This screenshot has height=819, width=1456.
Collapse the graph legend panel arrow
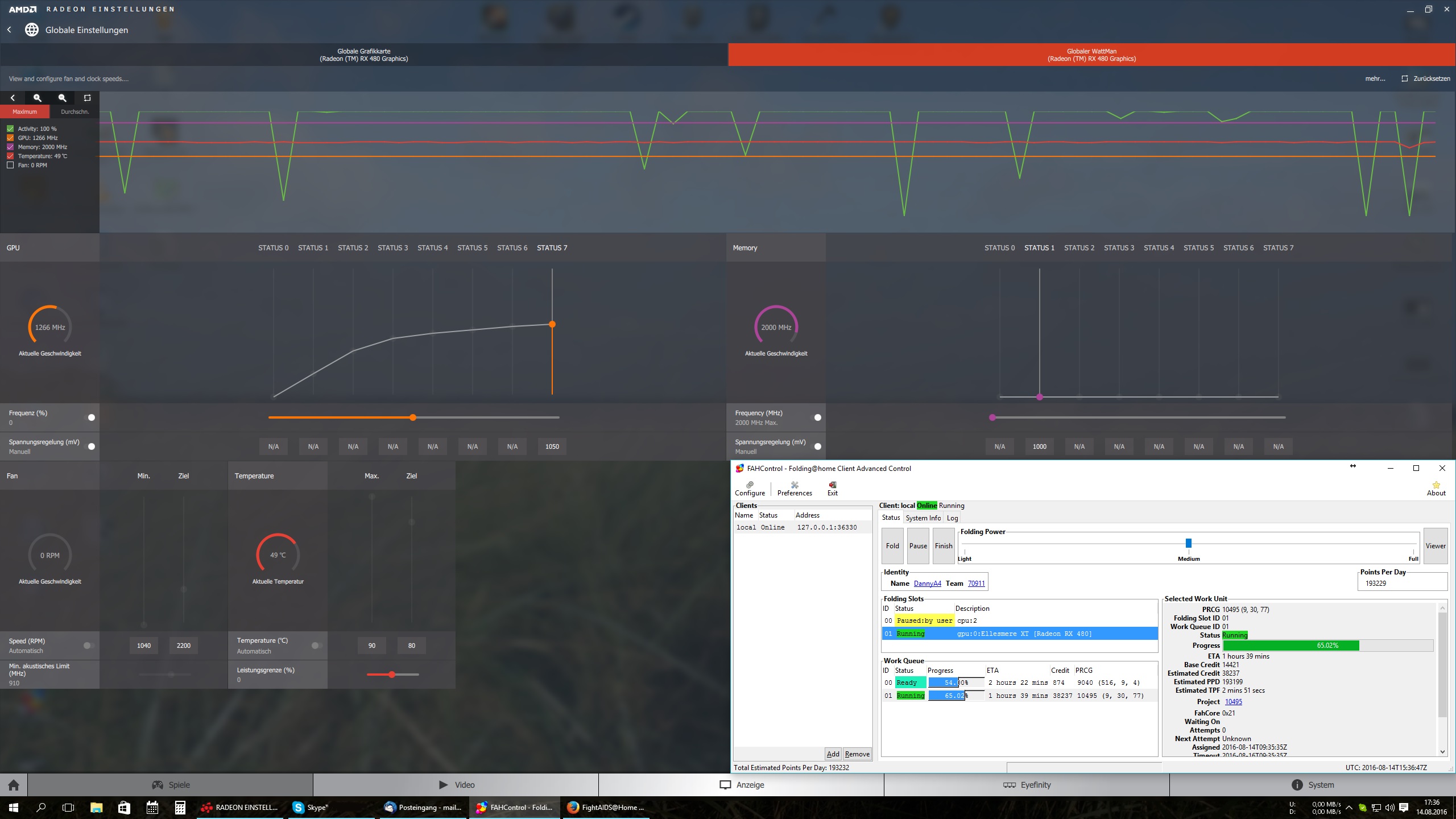13,98
